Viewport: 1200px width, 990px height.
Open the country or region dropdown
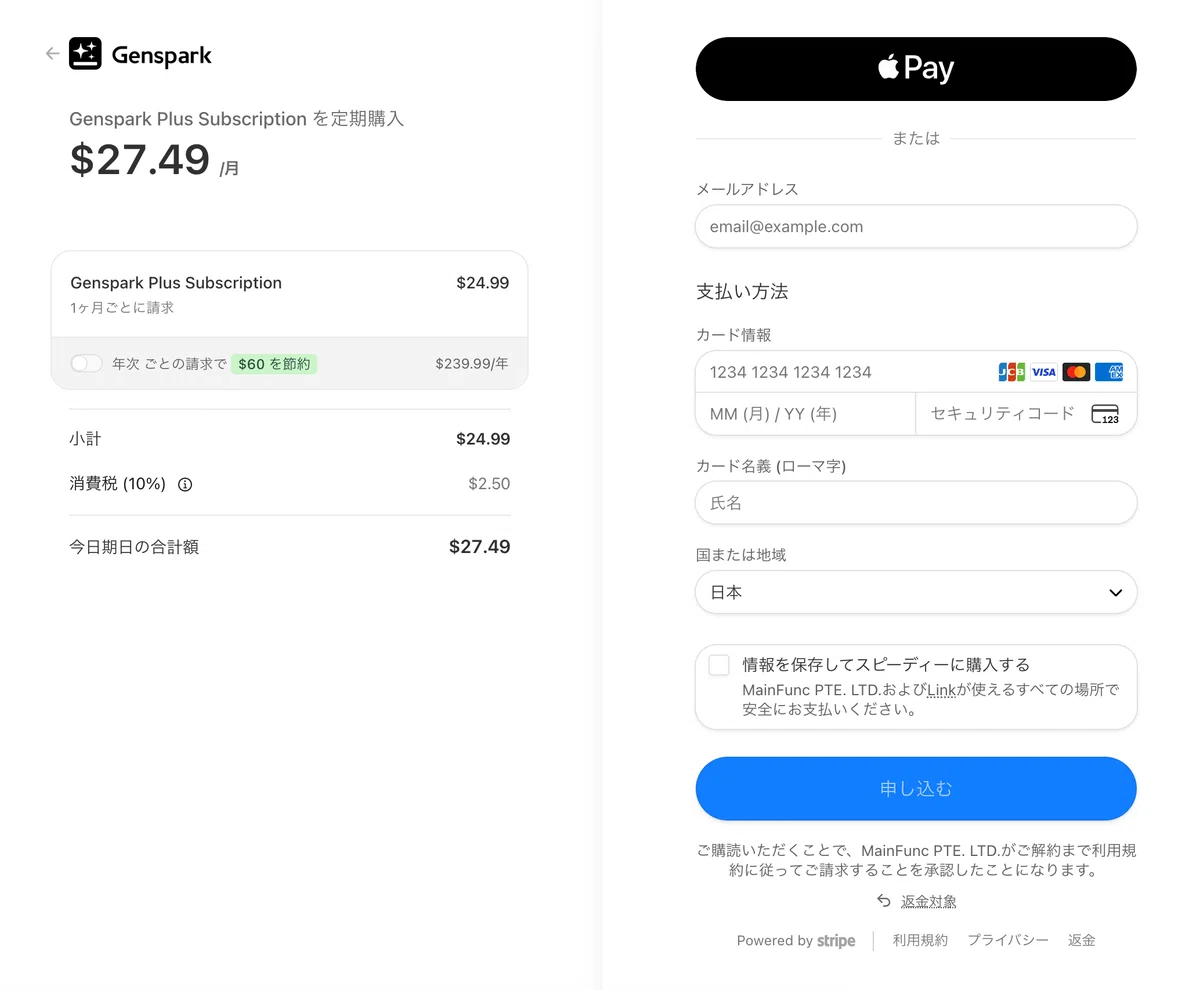point(916,592)
